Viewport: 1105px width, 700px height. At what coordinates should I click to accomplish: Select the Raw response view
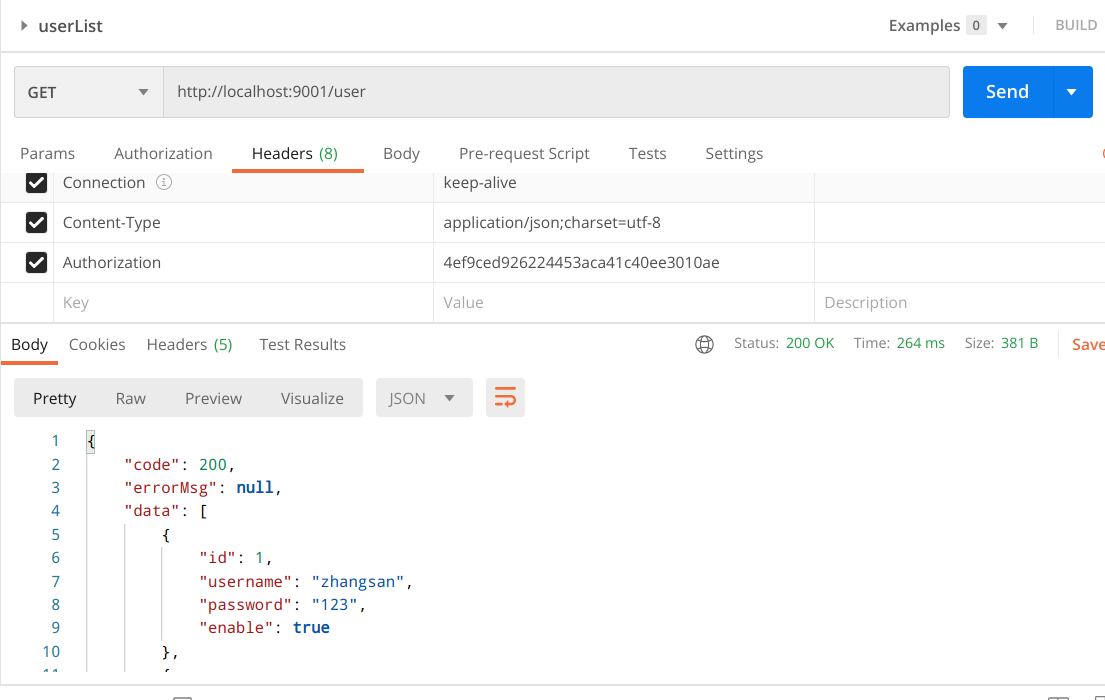pyautogui.click(x=130, y=398)
